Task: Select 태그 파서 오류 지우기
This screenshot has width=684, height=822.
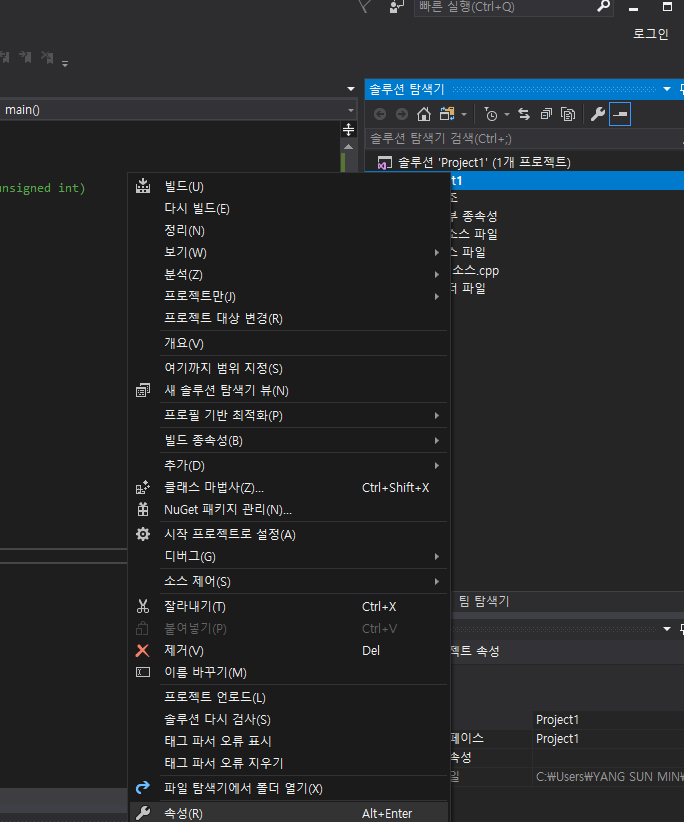Action: click(x=224, y=763)
